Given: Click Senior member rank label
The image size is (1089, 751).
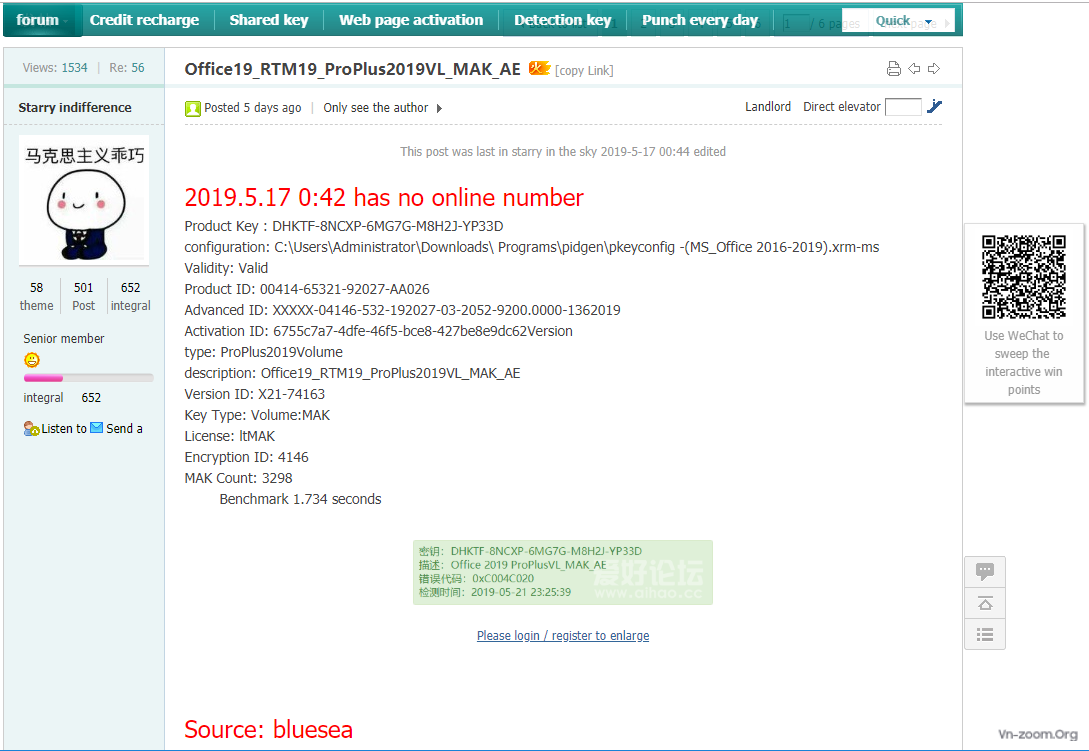Looking at the screenshot, I should [x=64, y=338].
